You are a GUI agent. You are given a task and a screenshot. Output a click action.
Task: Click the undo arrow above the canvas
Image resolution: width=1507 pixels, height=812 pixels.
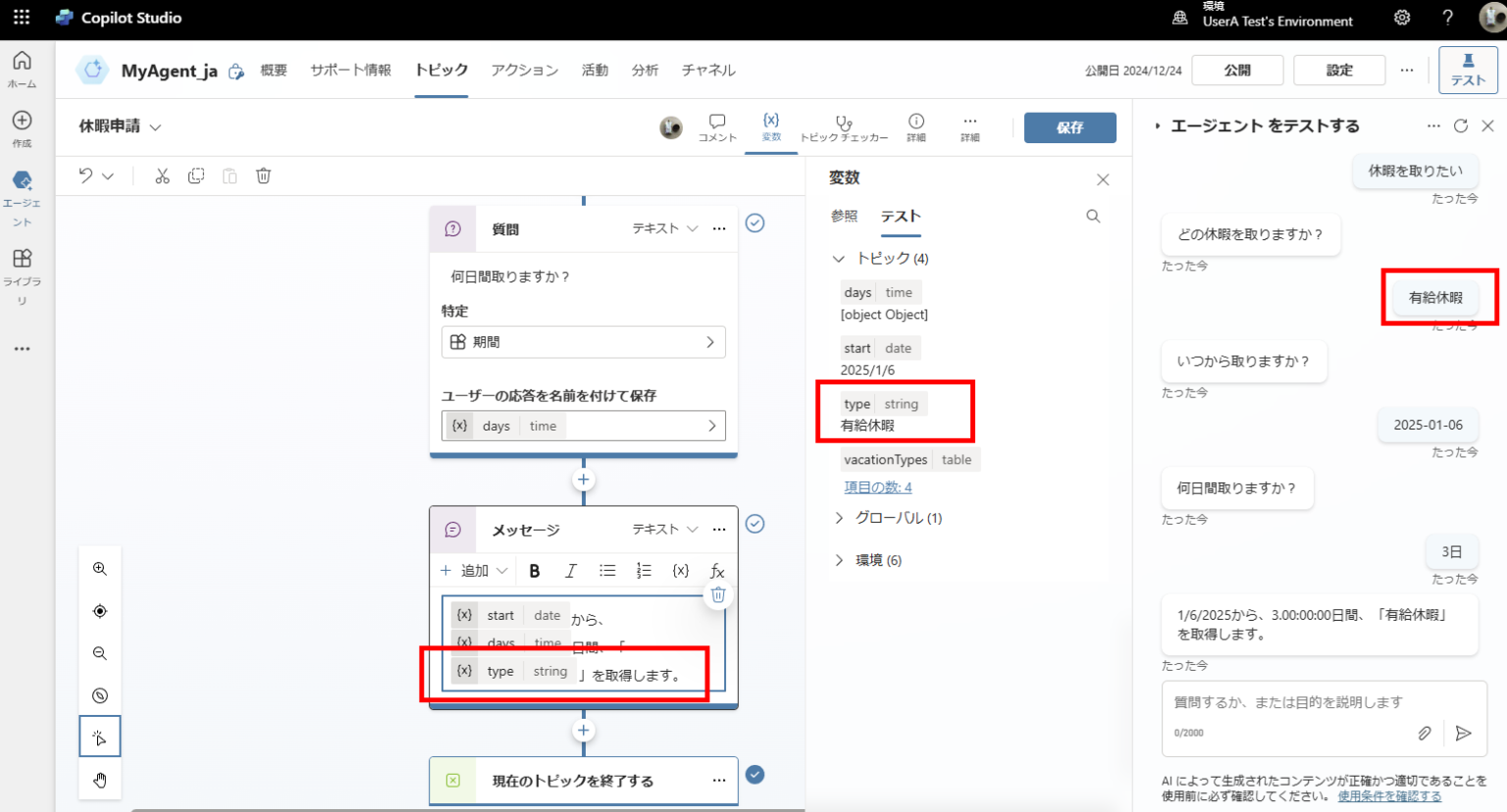coord(86,176)
